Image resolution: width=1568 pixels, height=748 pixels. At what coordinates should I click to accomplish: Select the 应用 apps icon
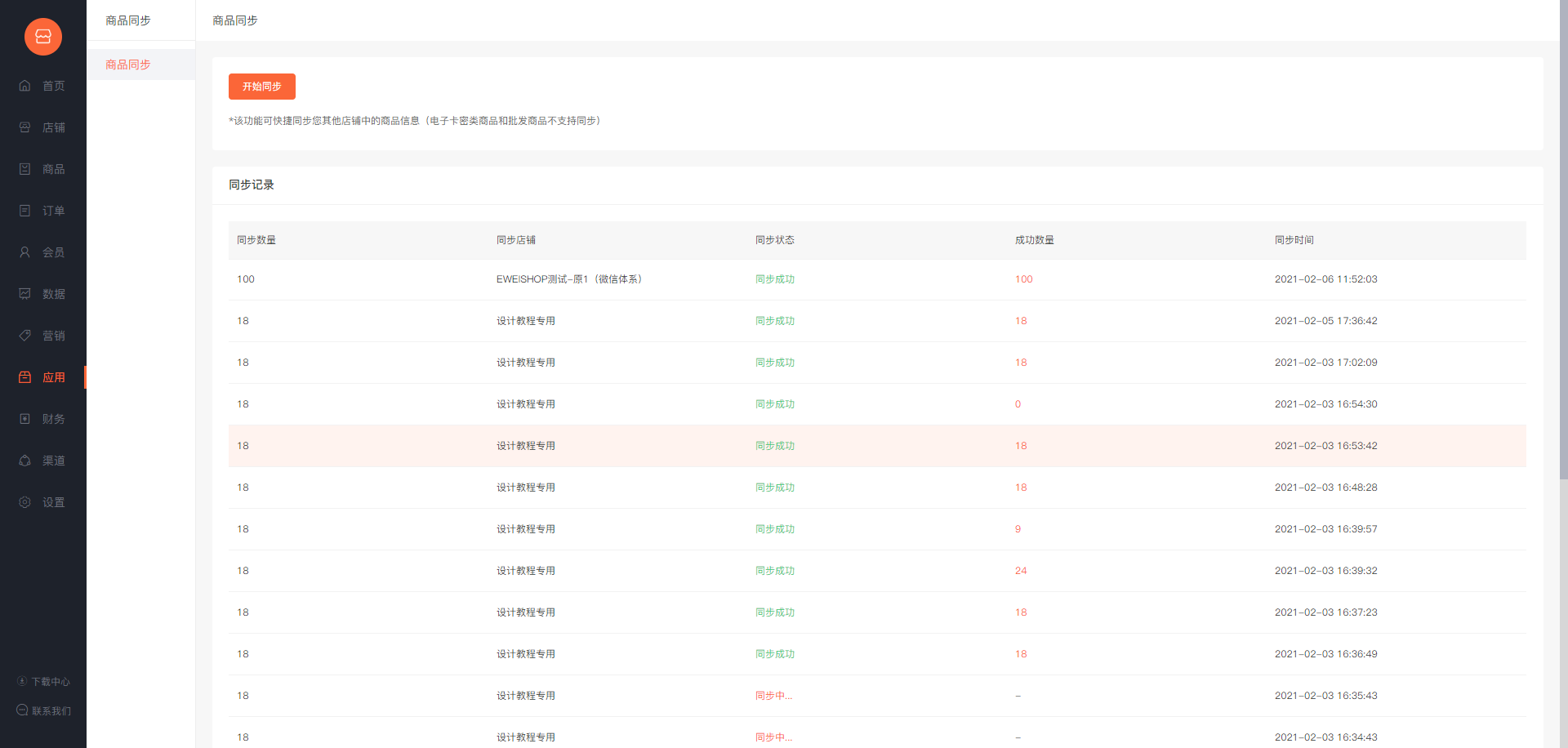(x=24, y=377)
